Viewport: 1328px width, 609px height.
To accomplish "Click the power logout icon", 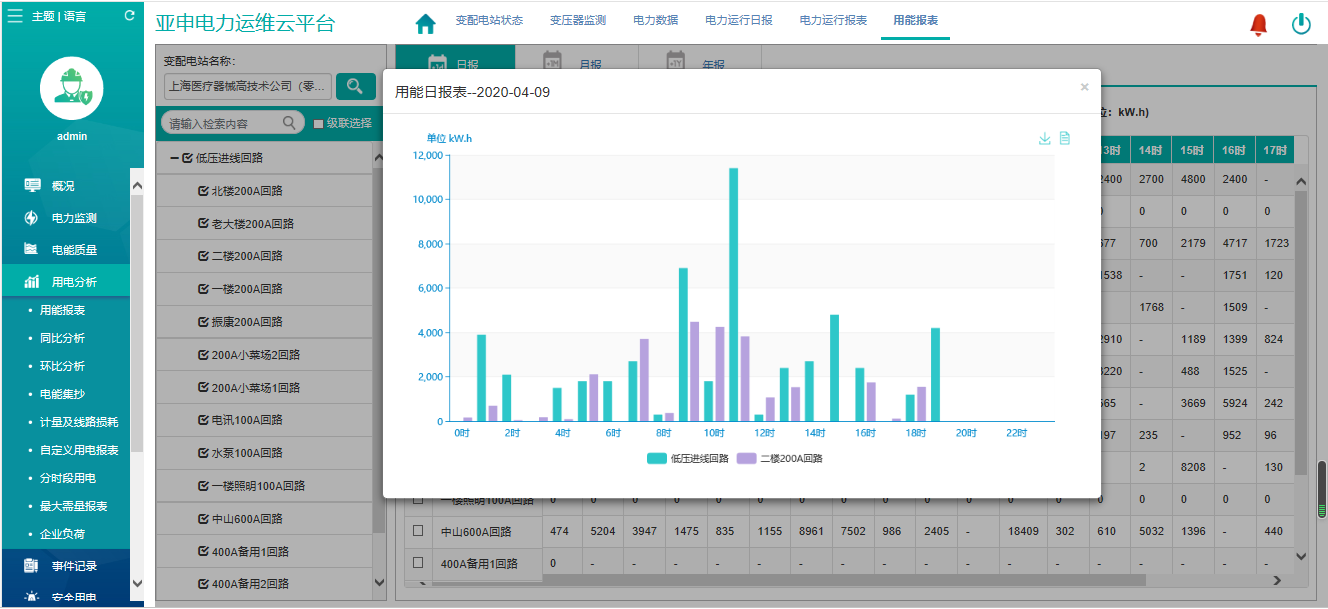I will [1301, 24].
